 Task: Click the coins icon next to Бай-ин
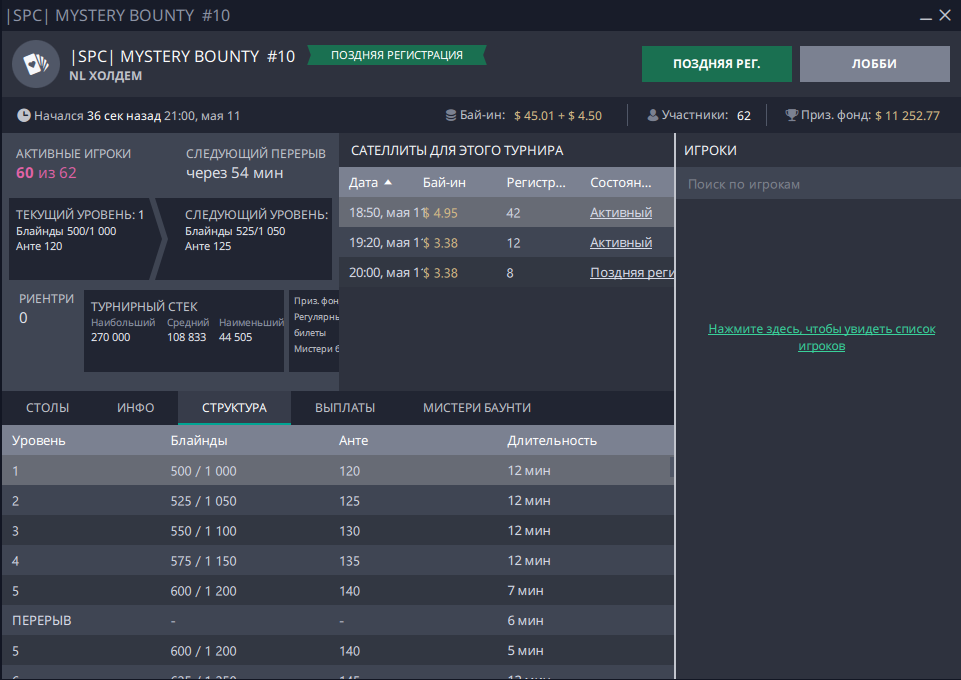point(451,116)
